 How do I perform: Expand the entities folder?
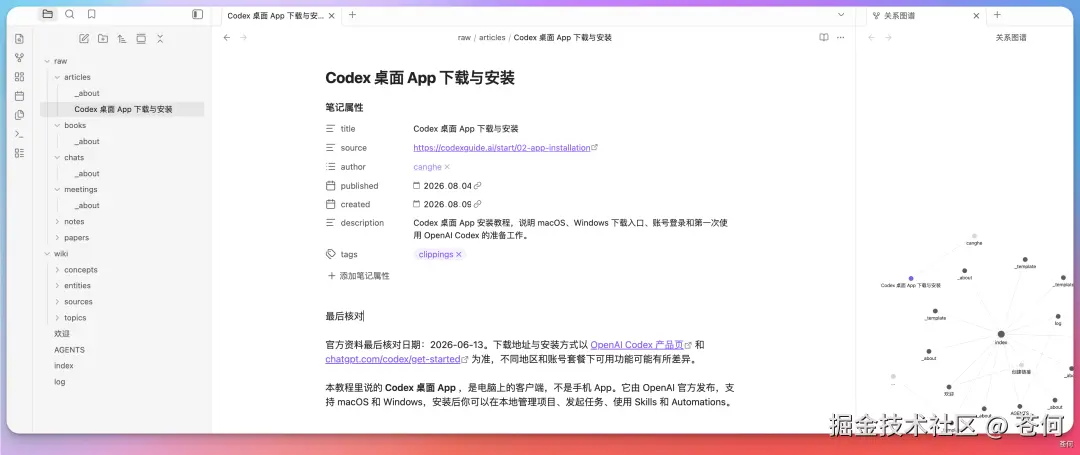[x=57, y=286]
